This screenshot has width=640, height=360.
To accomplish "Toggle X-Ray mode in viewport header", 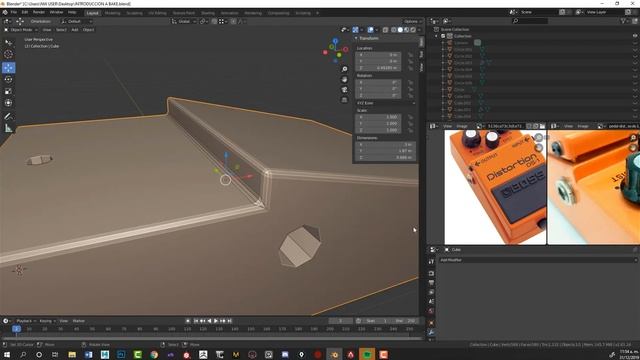I will click(x=385, y=30).
